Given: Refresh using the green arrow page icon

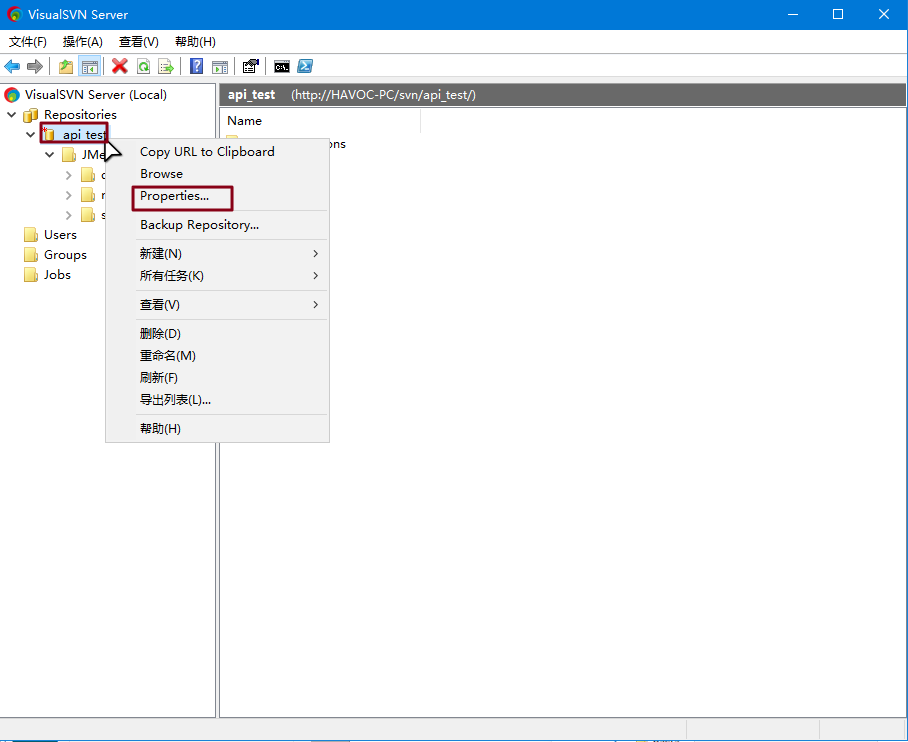Looking at the screenshot, I should click(143, 67).
